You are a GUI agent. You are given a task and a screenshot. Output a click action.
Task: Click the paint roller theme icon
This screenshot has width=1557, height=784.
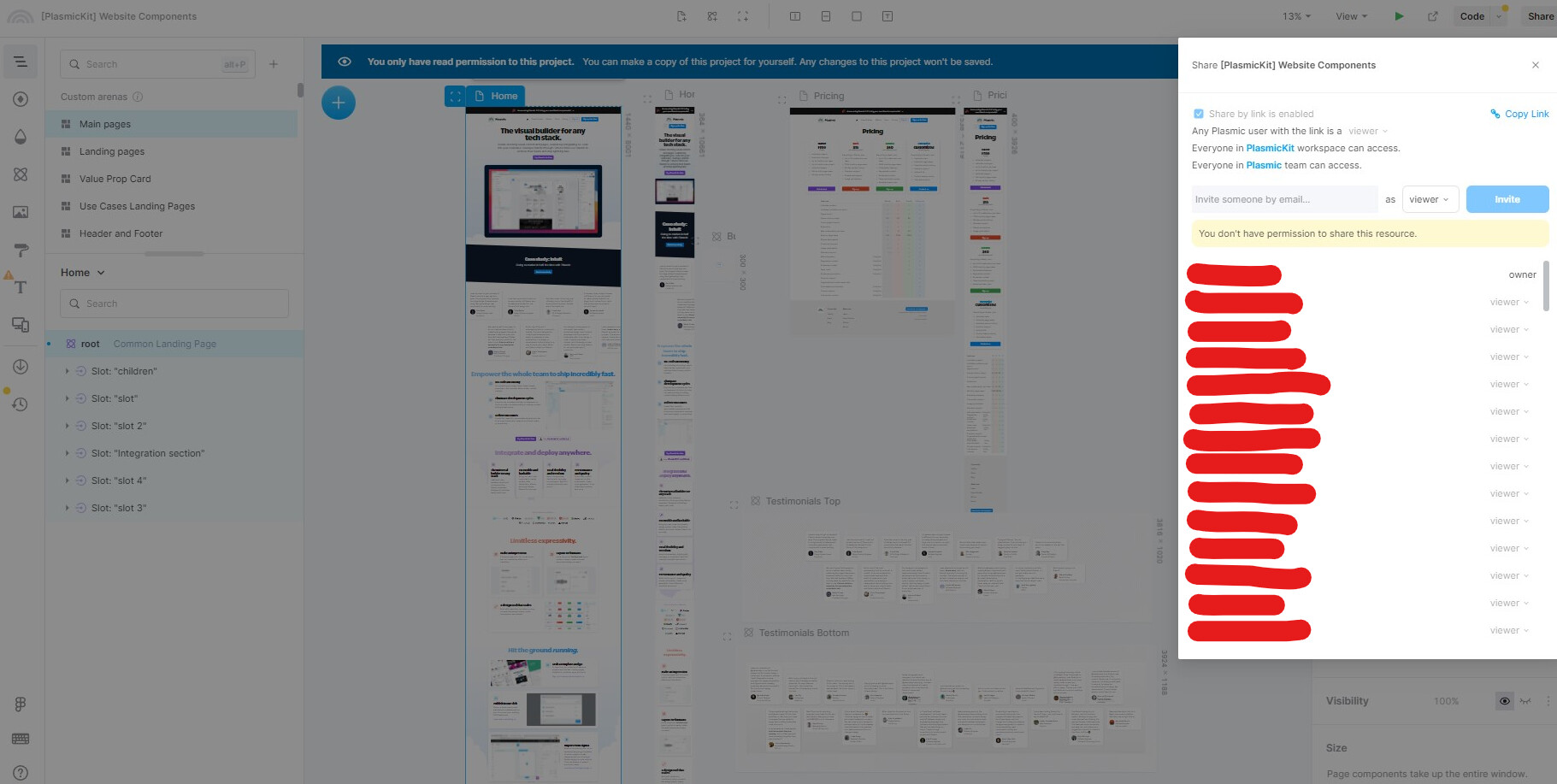21,250
